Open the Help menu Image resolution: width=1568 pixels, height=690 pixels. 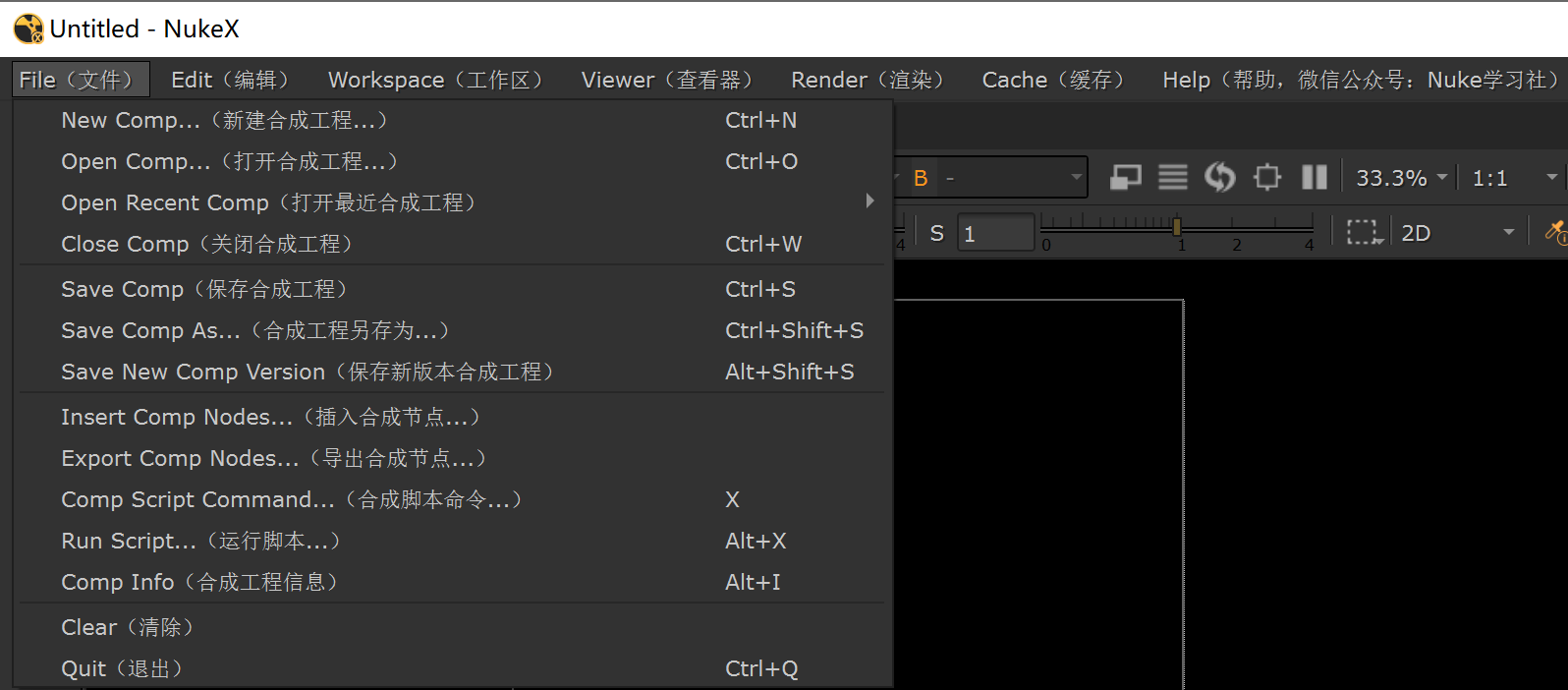point(1361,80)
